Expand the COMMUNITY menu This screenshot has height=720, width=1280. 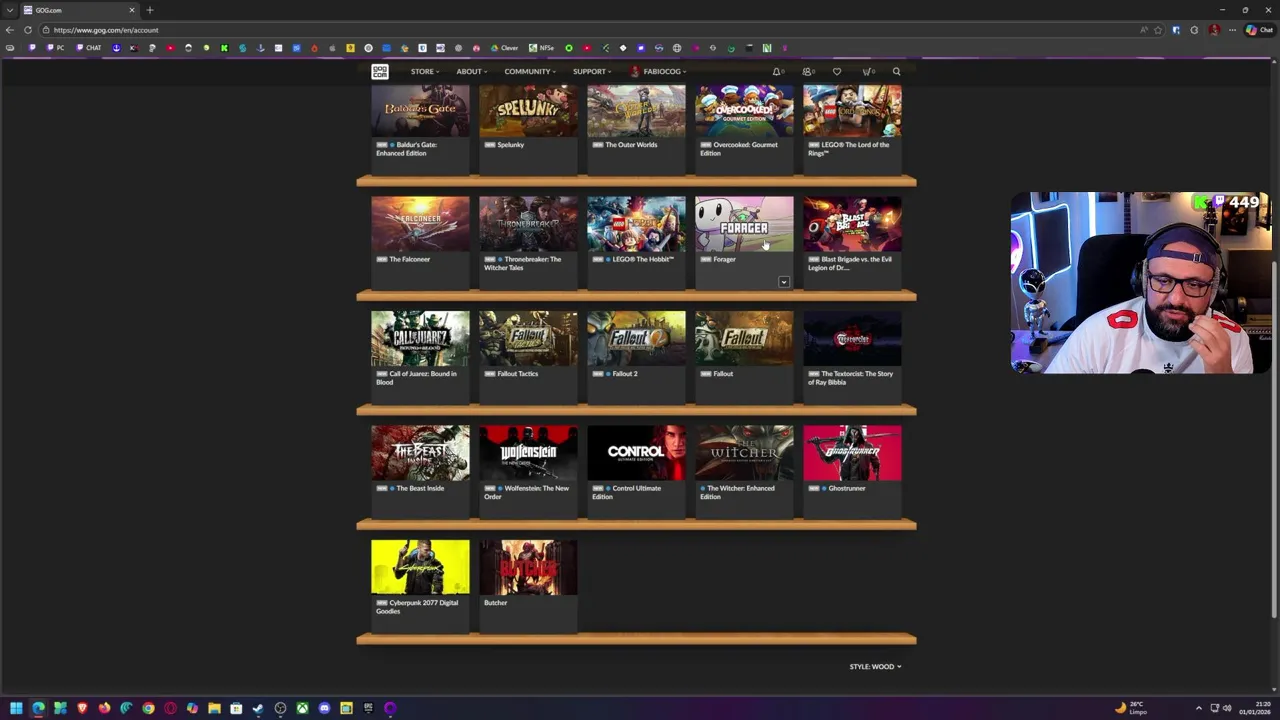click(529, 71)
